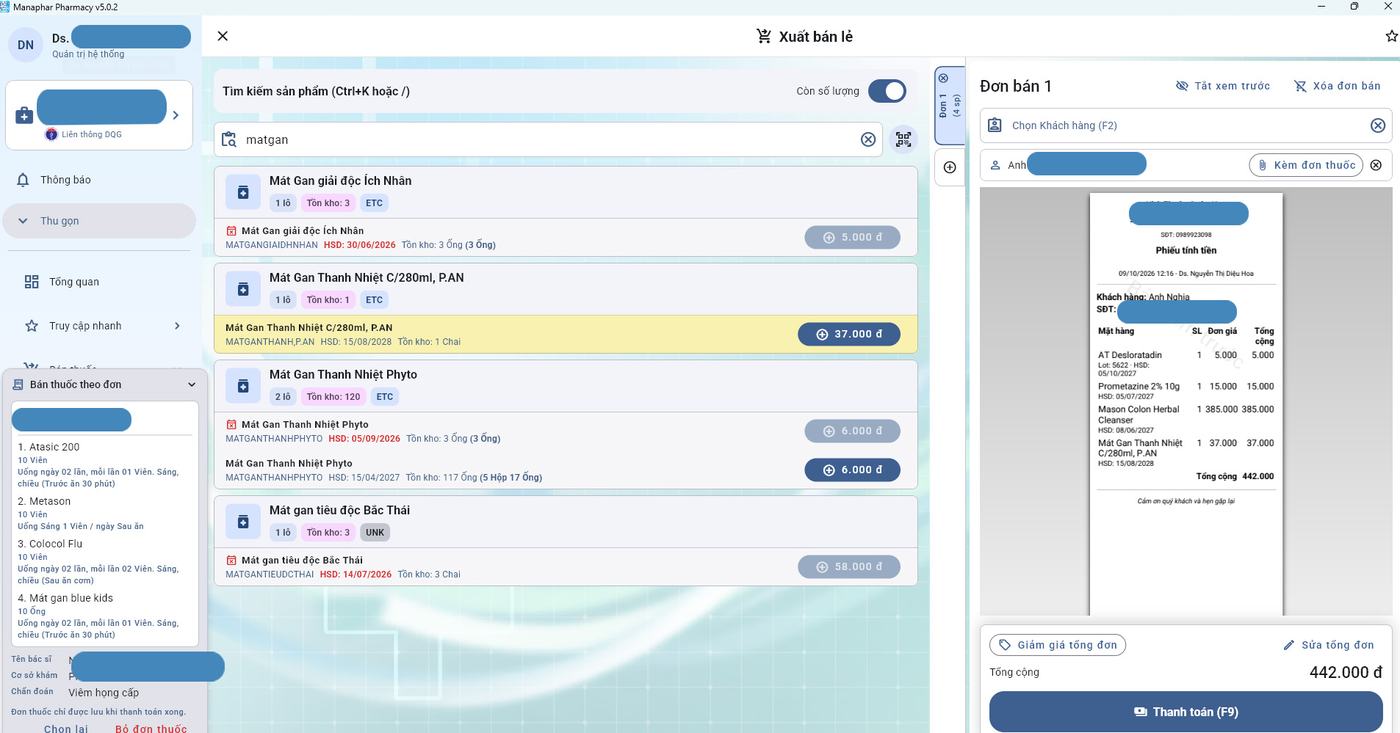Click the medicine icon of Mát gan tiêu độc Bắc Thái
Image resolution: width=1400 pixels, height=733 pixels.
[243, 522]
